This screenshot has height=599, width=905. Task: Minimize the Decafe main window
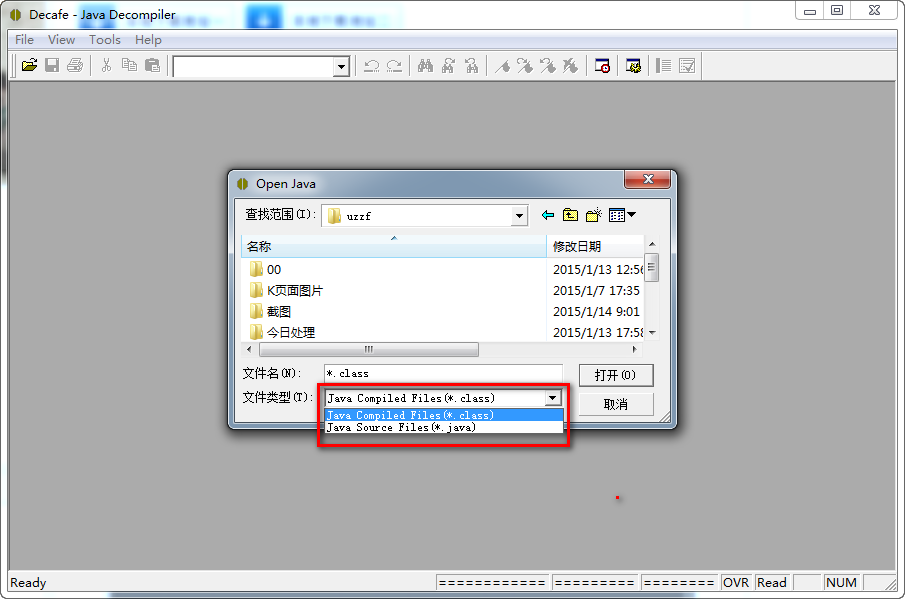(x=810, y=10)
